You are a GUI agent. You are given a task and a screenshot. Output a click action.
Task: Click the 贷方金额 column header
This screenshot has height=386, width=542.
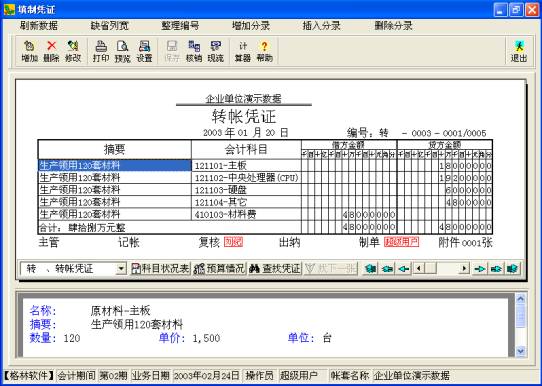click(445, 144)
